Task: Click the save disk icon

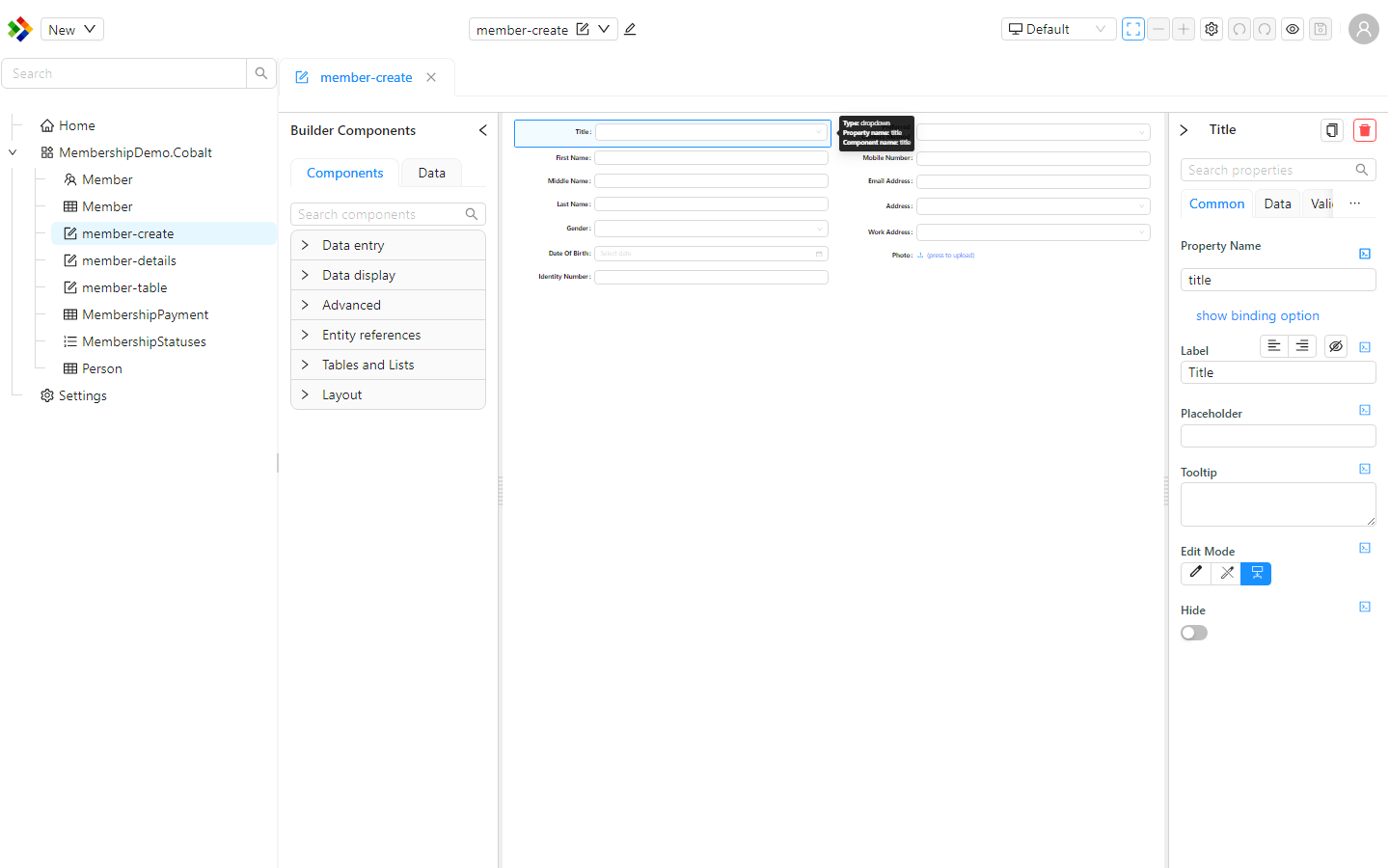Action: (1321, 29)
